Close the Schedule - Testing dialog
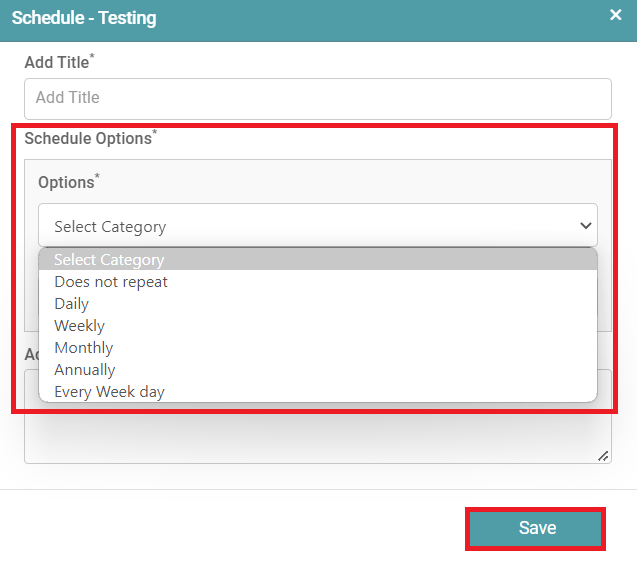The height and width of the screenshot is (561, 637). 616,15
